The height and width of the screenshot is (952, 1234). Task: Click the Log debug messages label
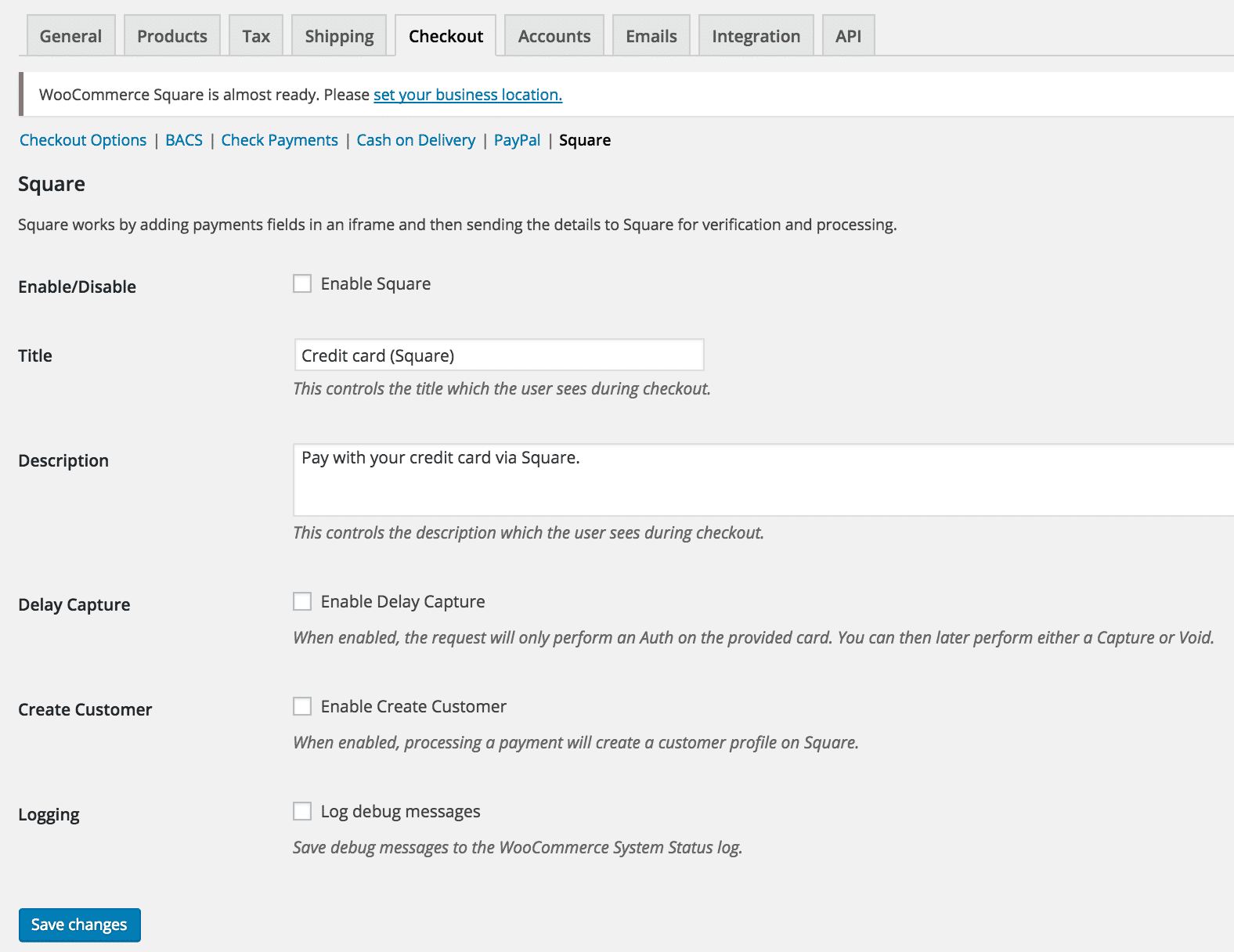pos(400,812)
